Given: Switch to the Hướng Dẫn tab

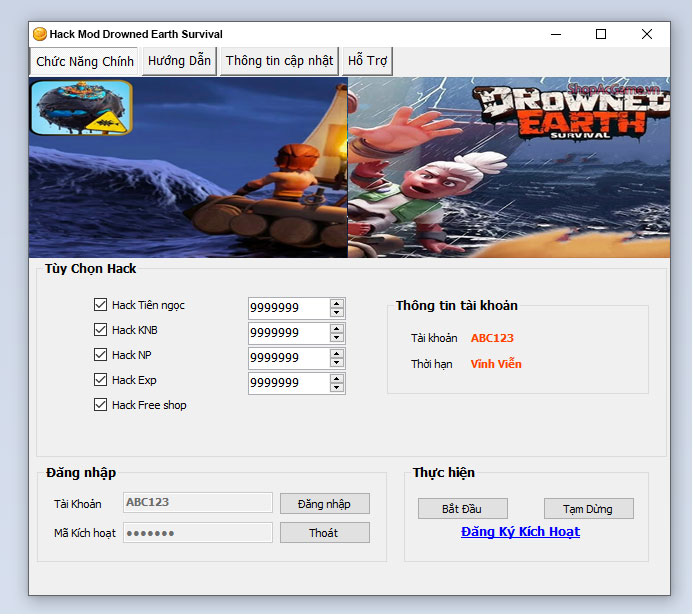Looking at the screenshot, I should [179, 61].
